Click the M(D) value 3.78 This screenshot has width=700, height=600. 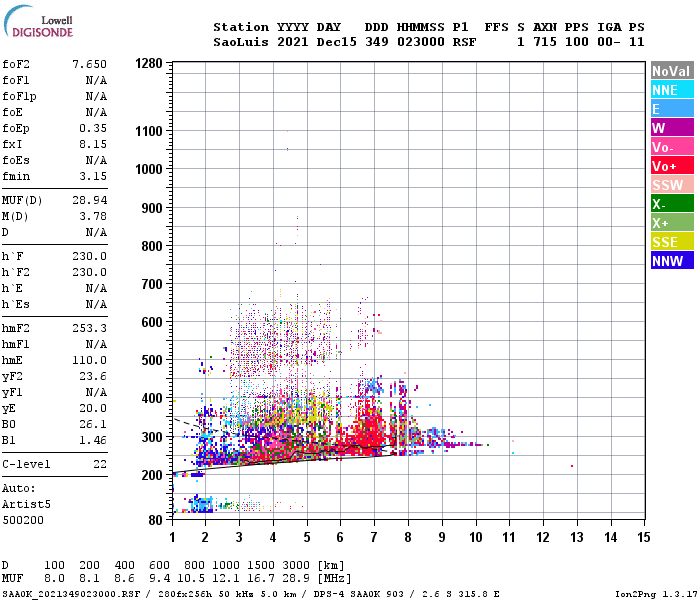point(93,216)
